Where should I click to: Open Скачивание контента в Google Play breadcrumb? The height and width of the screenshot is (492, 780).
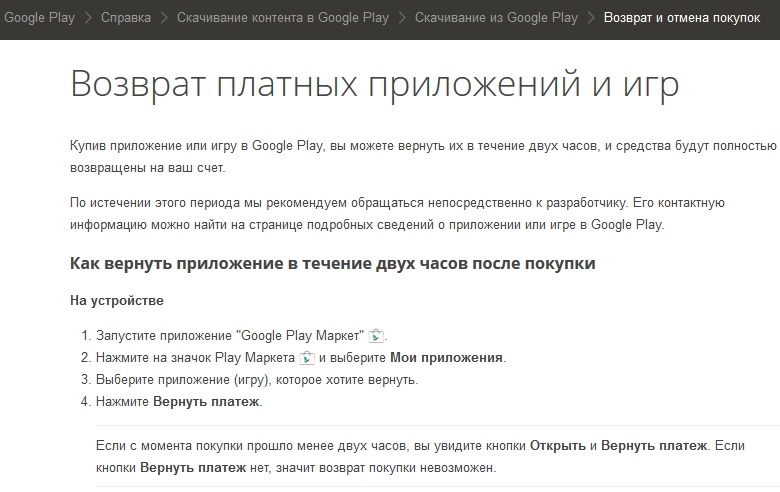pos(283,18)
